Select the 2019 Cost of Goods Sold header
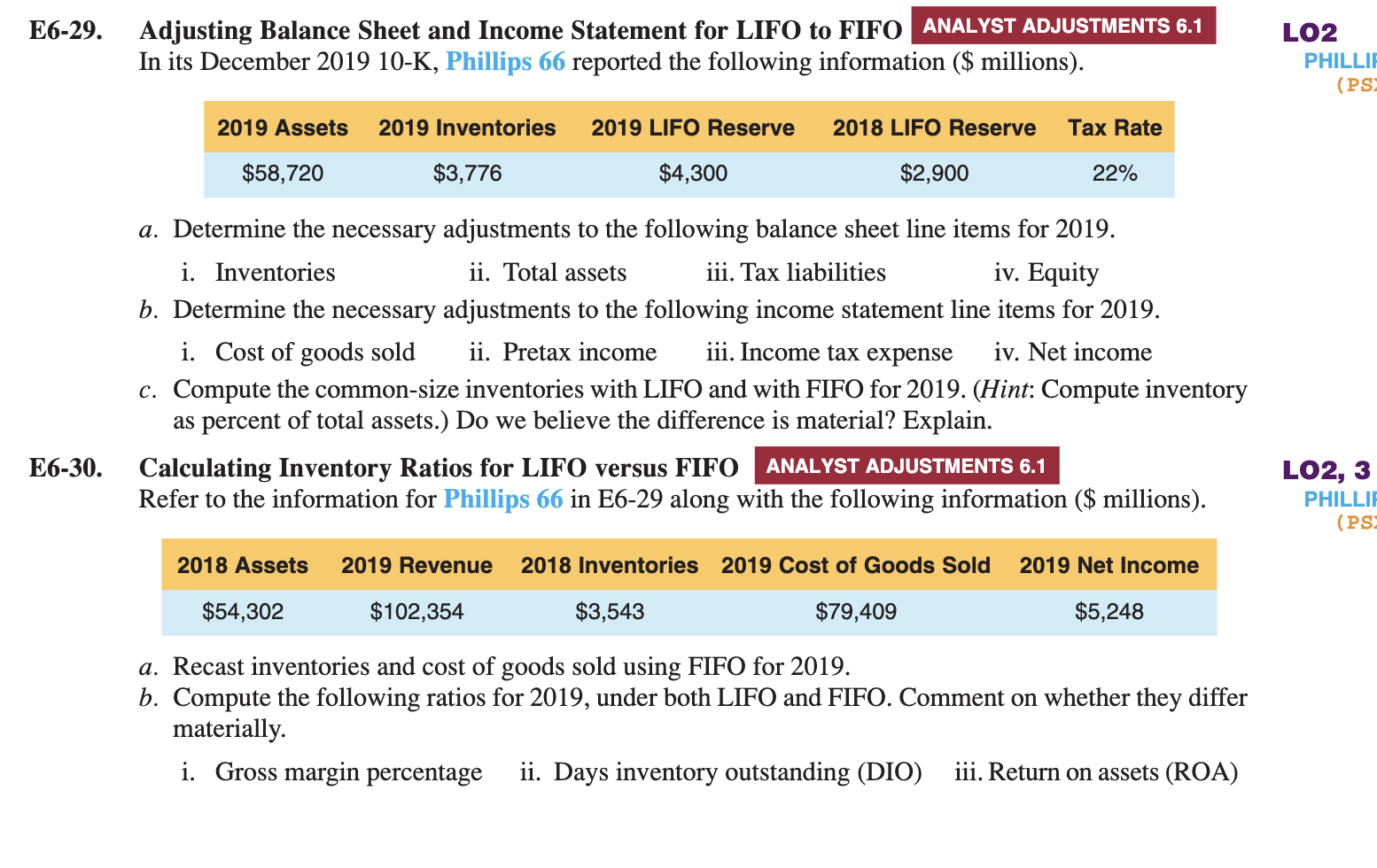Screen dimensions: 1377x868 [855, 564]
